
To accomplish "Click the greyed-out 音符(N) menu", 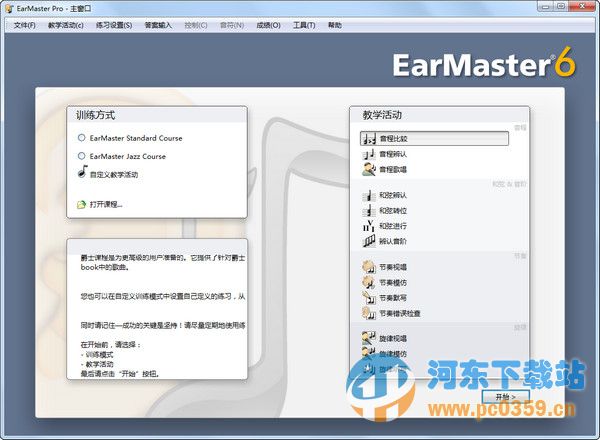I will pos(232,25).
